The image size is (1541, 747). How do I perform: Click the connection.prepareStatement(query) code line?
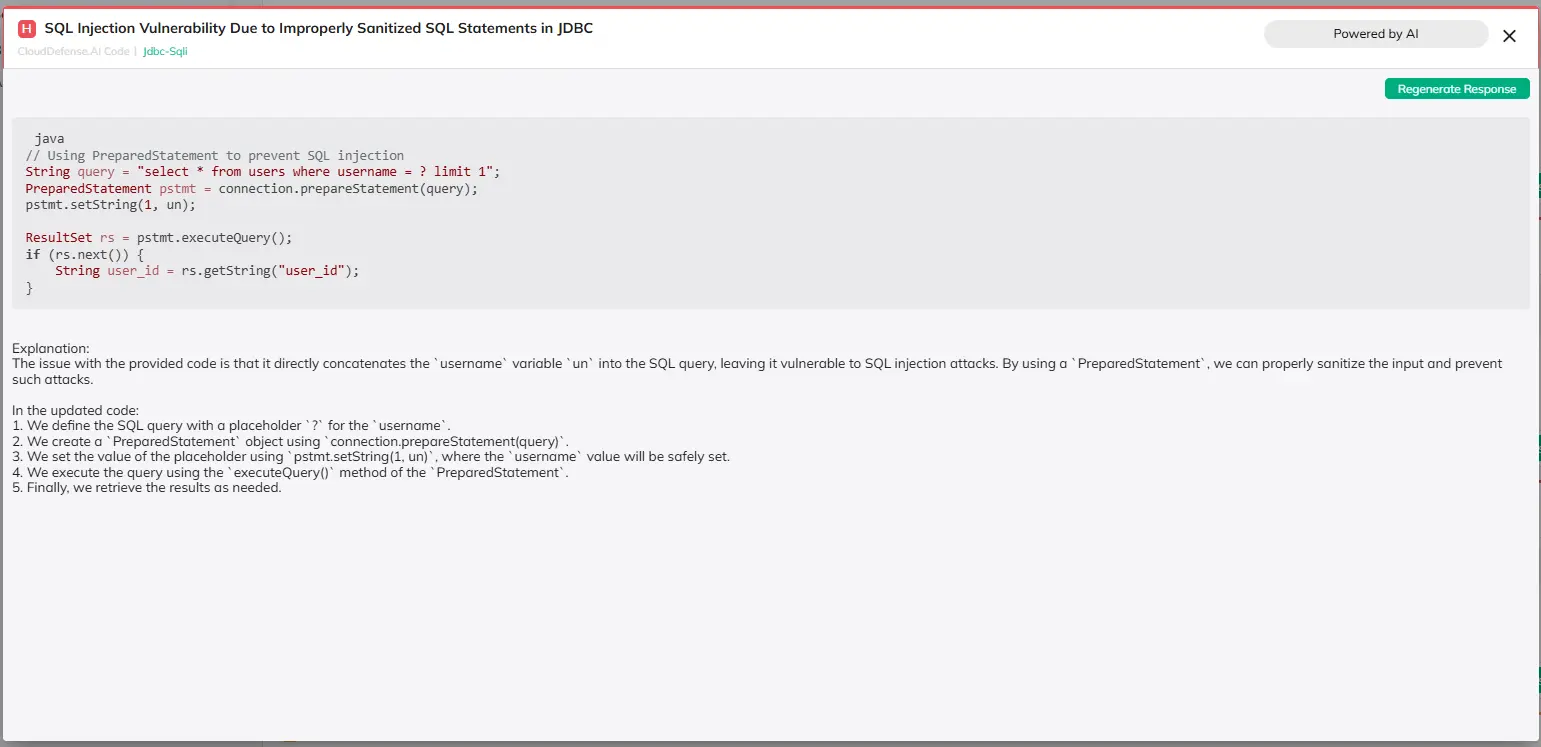[252, 188]
